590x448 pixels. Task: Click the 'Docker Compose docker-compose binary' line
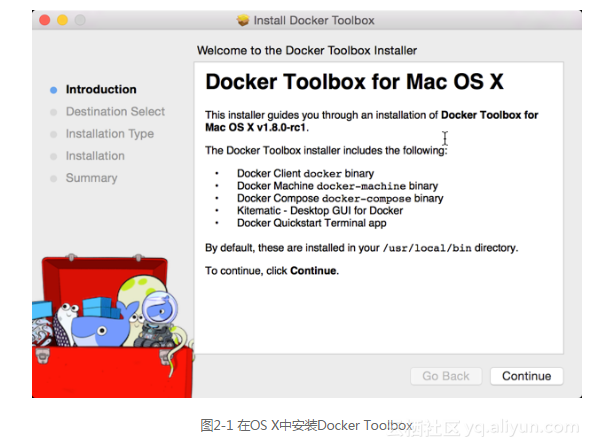point(340,198)
